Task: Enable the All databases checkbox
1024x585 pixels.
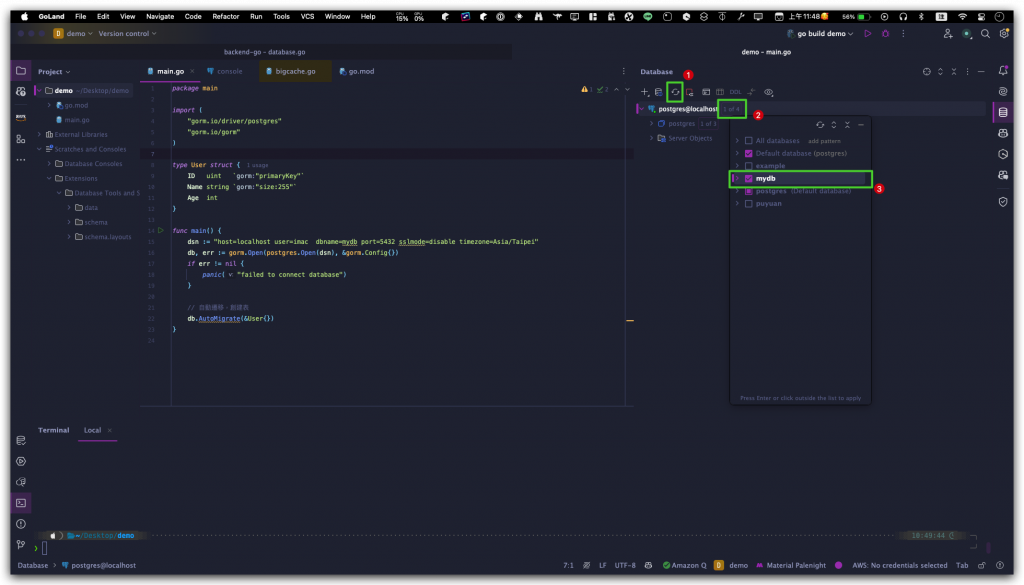Action: 748,141
